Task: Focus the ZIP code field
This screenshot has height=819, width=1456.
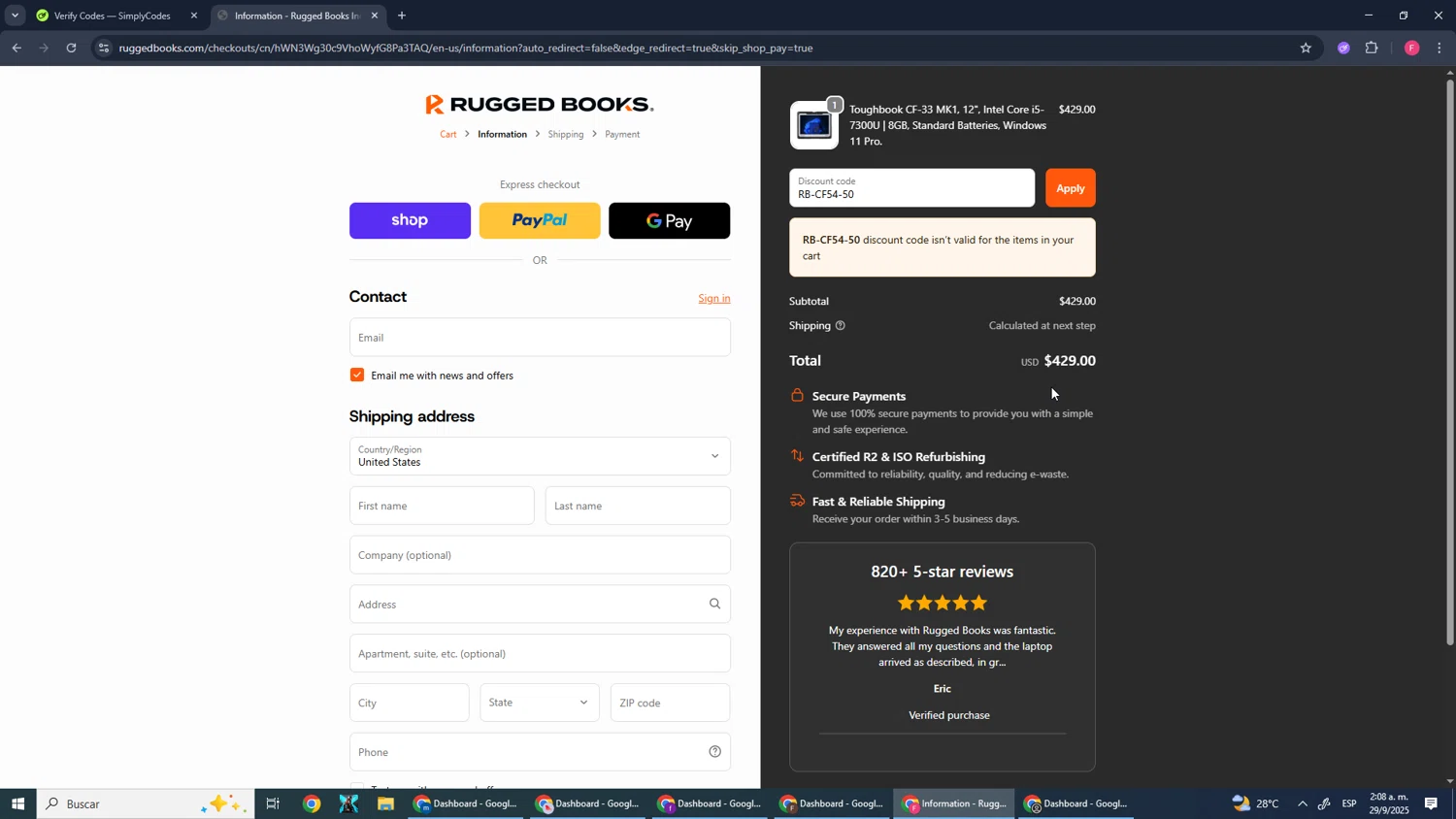Action: [x=671, y=703]
